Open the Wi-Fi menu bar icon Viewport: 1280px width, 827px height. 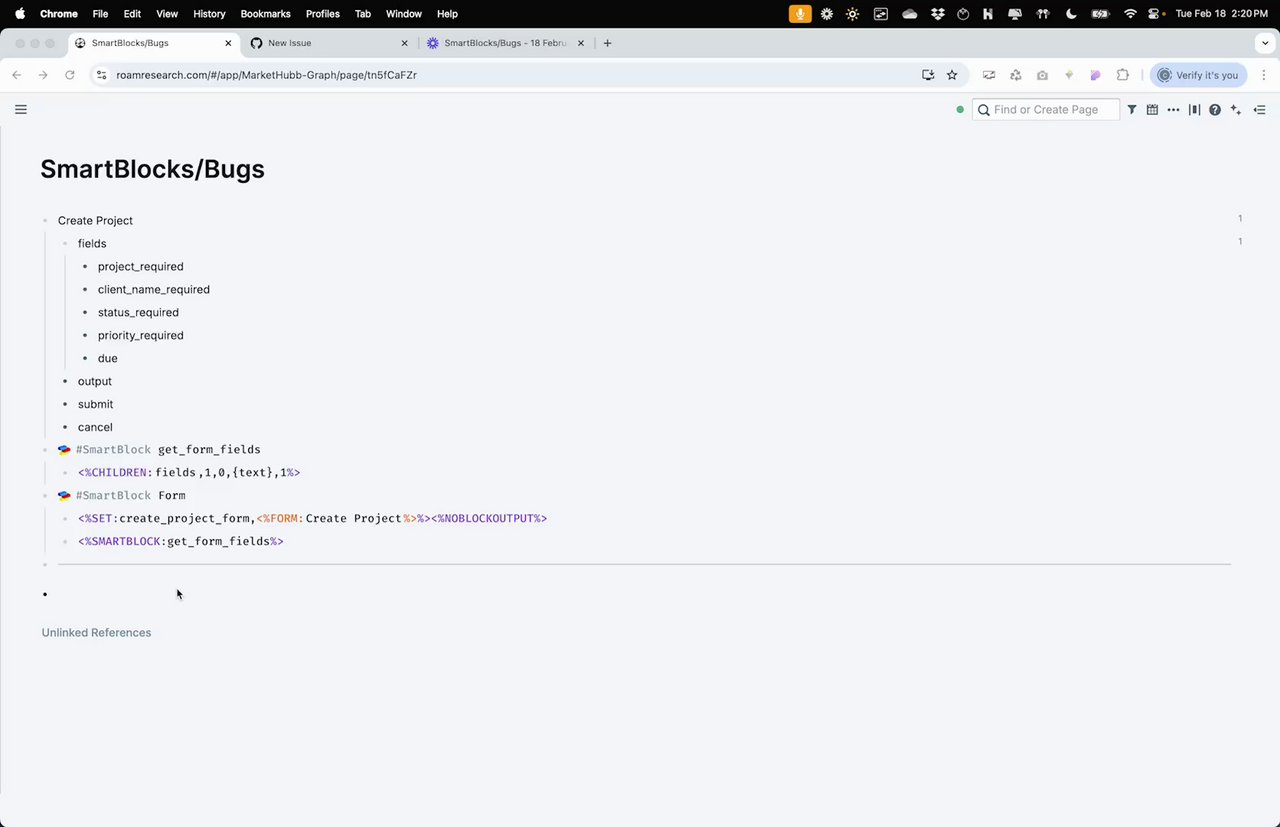[1130, 14]
